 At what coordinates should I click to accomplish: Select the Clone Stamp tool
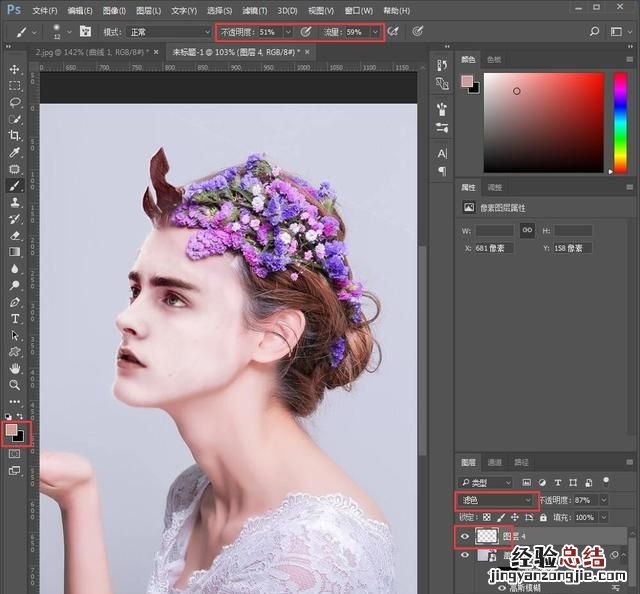pos(15,202)
